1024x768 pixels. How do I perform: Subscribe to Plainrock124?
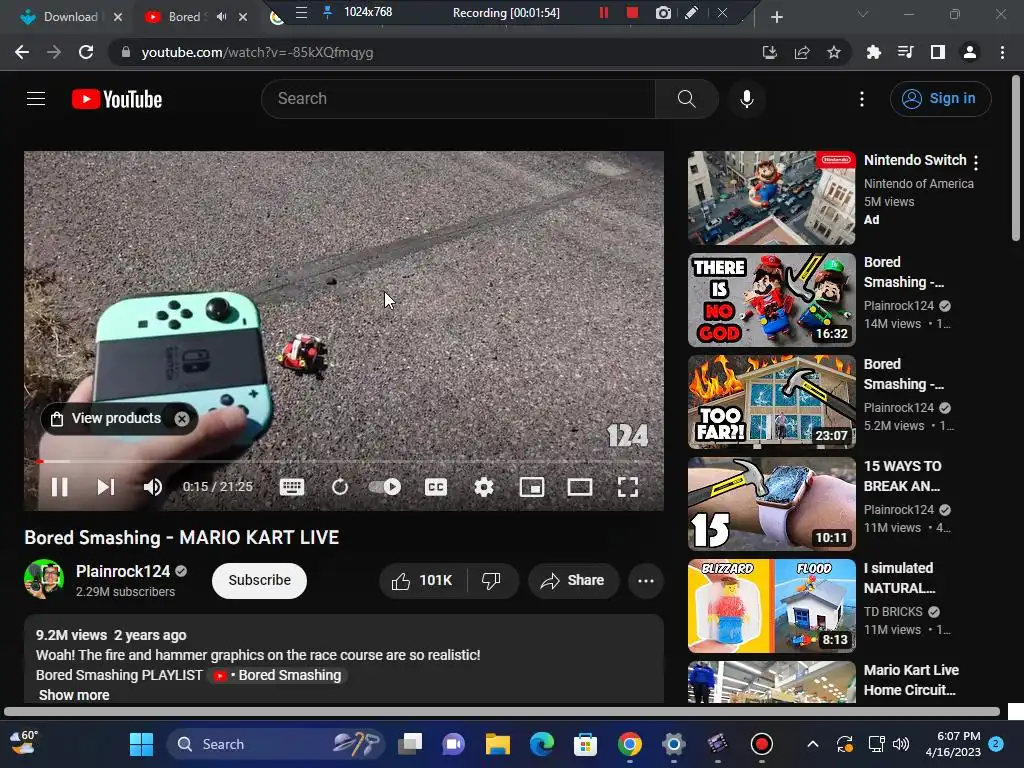coord(259,581)
